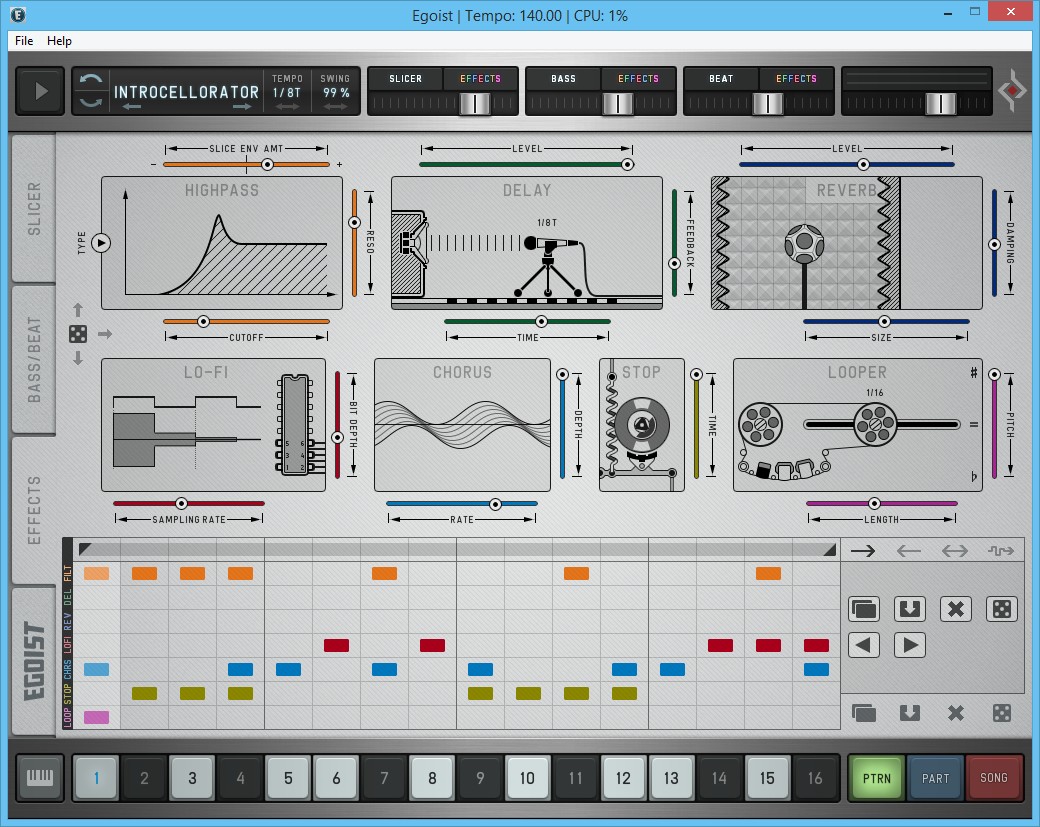Go to next preset arrow under INTROCELLORATOR
Viewport: 1040px width, 827px height.
[242, 106]
